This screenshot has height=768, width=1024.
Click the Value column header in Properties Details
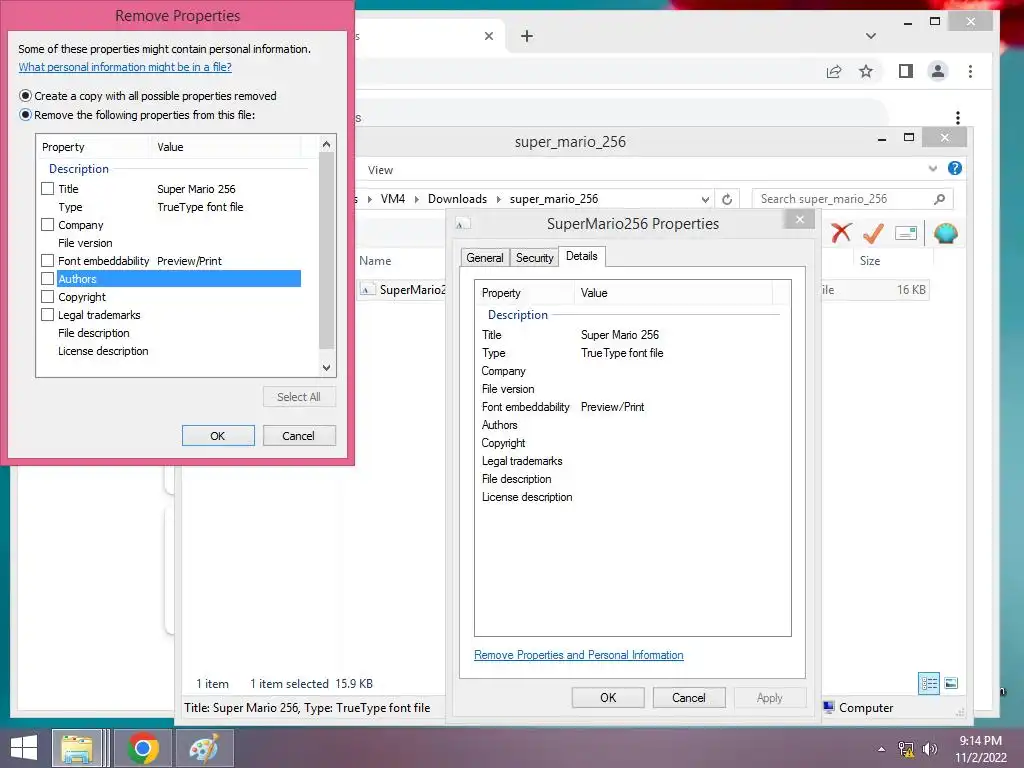[673, 293]
